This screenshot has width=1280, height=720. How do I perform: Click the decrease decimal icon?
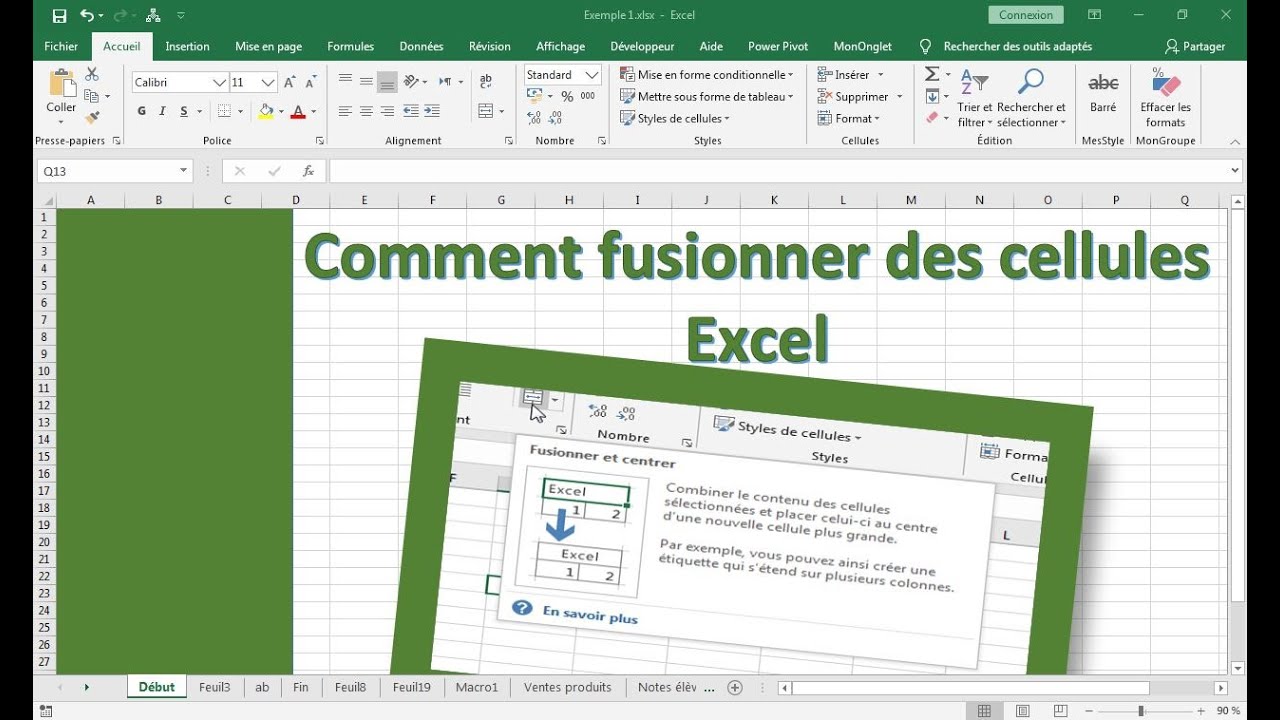pos(557,118)
